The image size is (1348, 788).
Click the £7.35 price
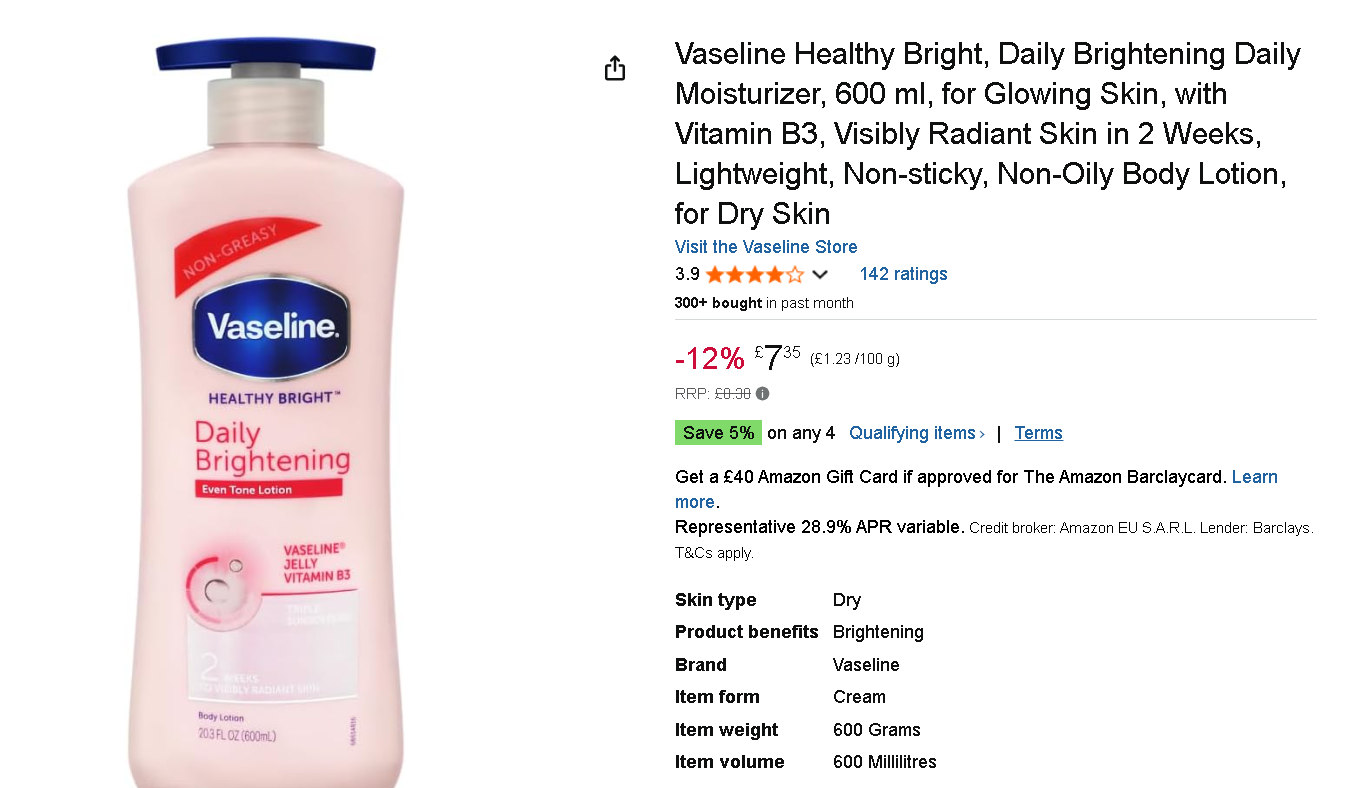(777, 357)
